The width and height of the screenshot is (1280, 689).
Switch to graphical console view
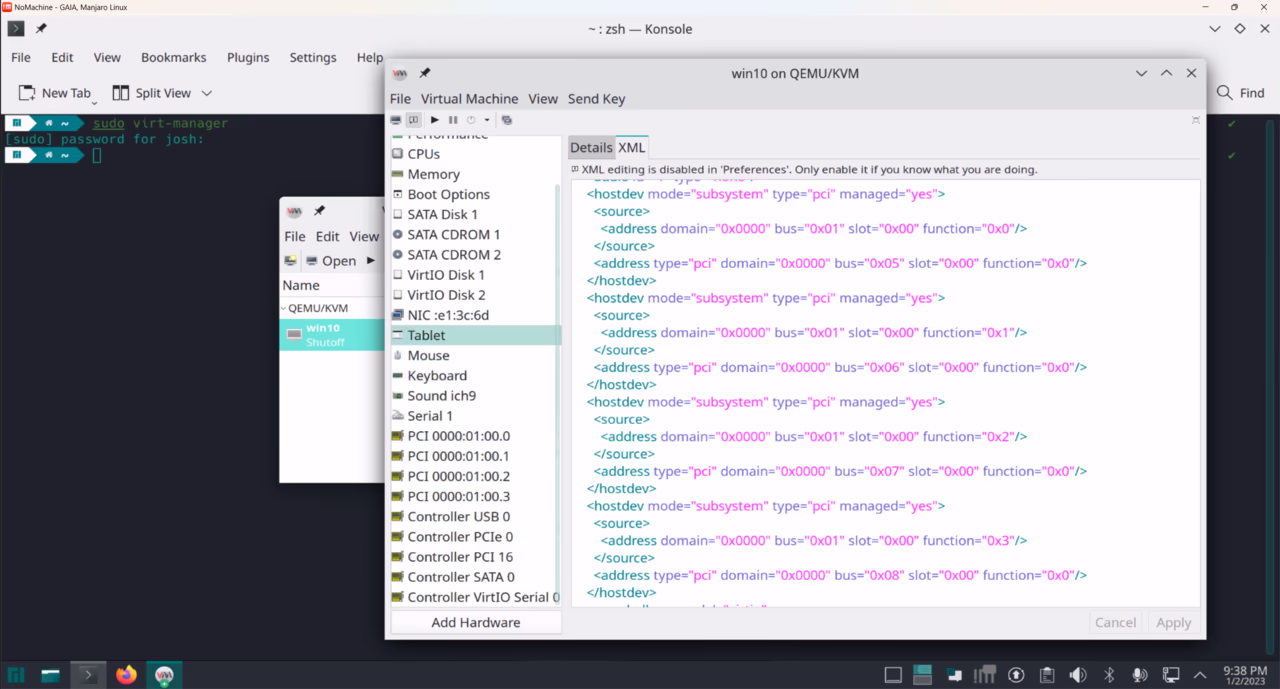[395, 119]
